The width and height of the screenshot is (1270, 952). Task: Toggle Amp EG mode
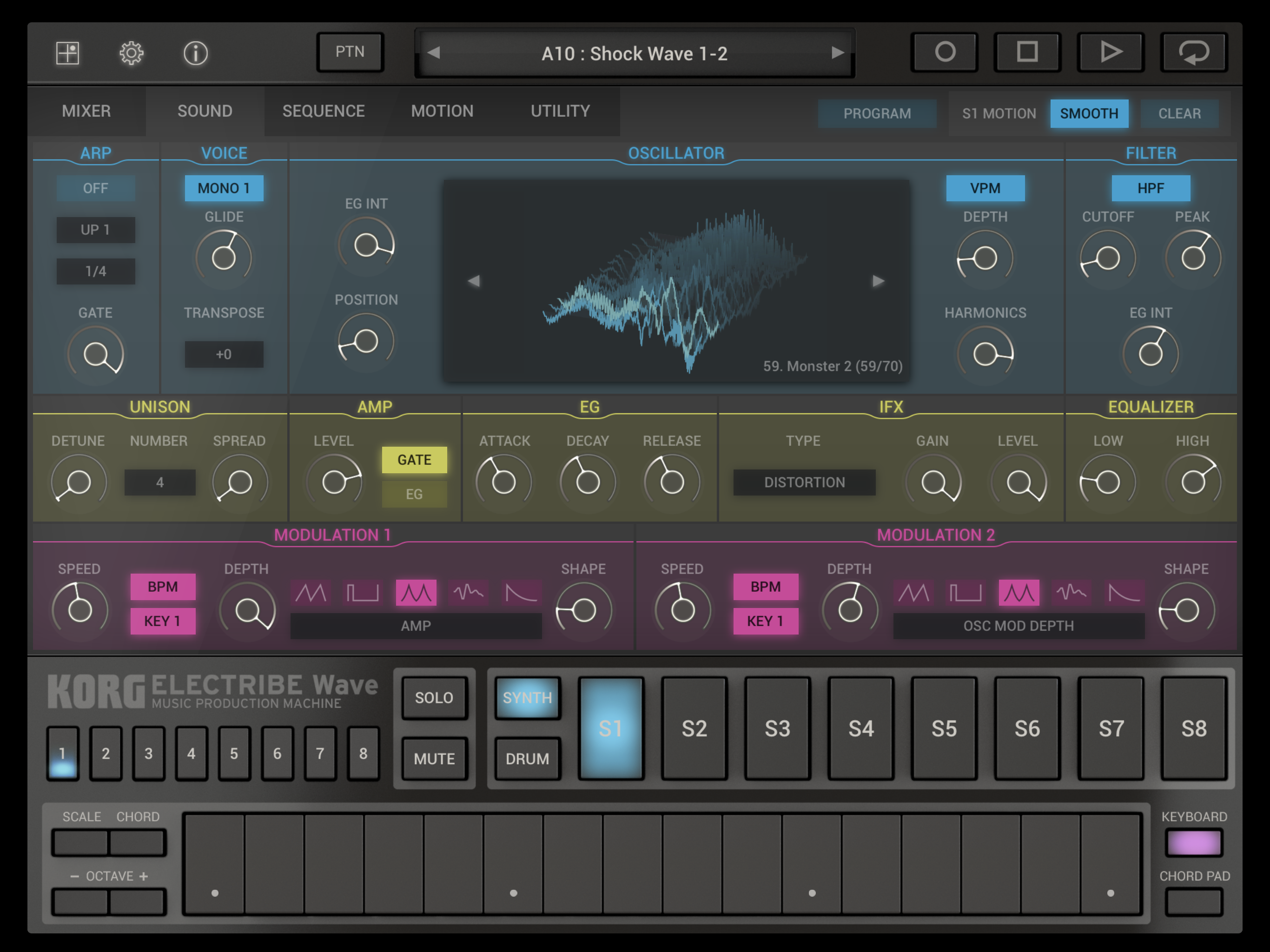[x=414, y=494]
